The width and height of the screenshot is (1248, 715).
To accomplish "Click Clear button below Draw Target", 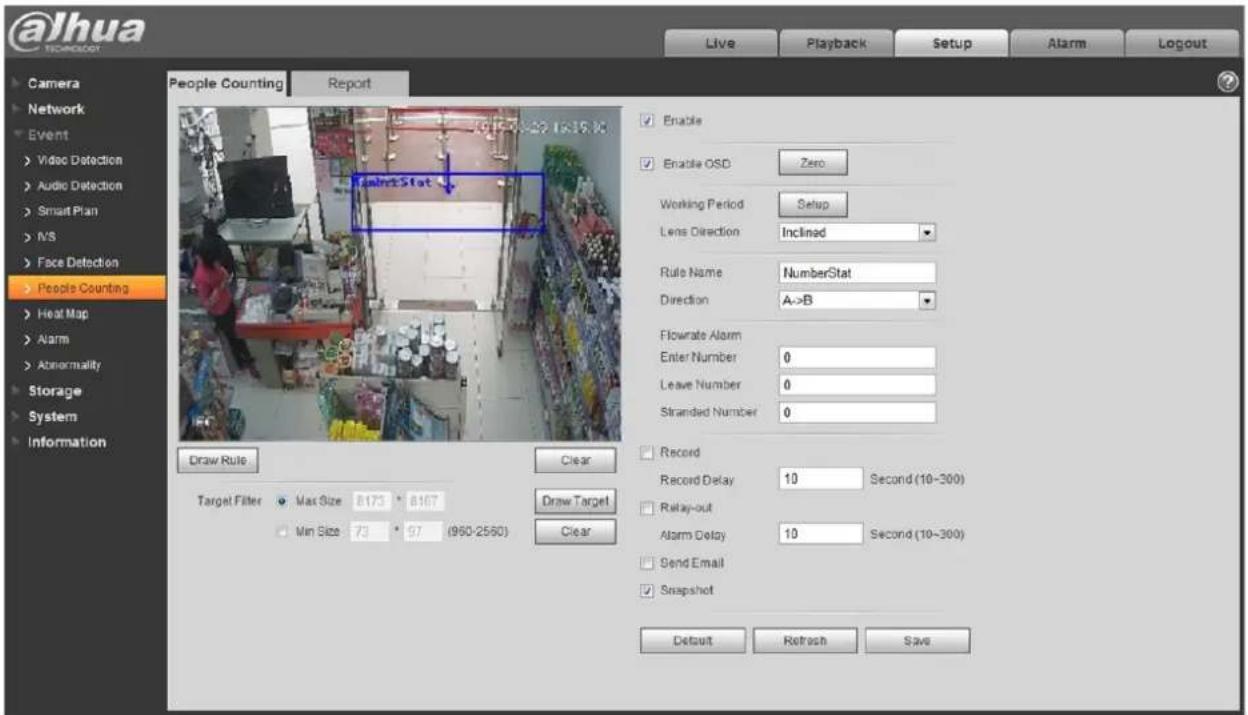I will pyautogui.click(x=575, y=531).
